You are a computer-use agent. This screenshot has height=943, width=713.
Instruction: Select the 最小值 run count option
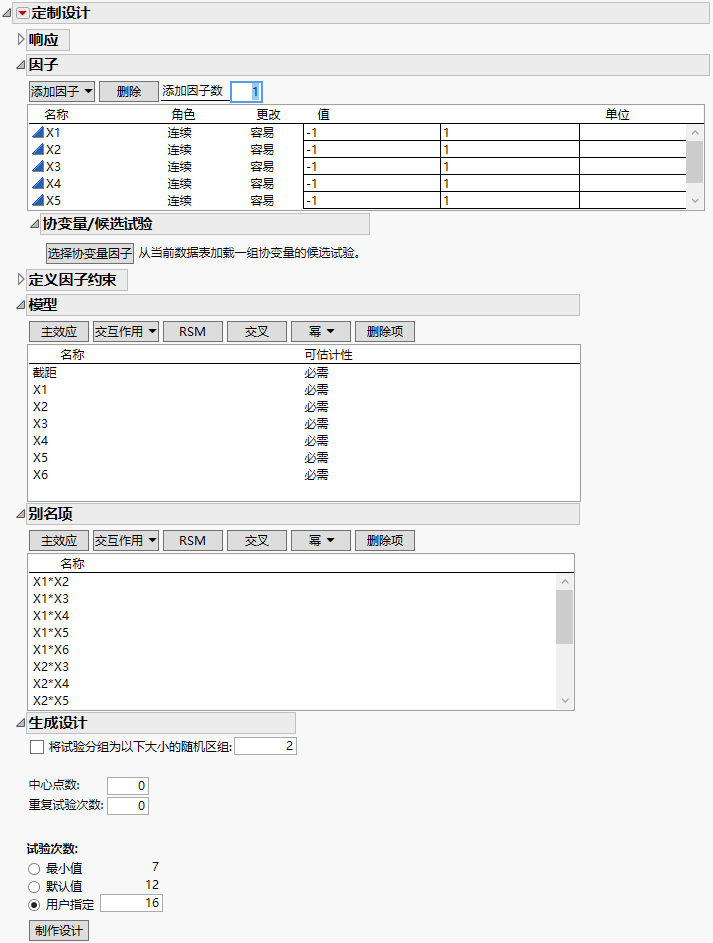pos(34,869)
